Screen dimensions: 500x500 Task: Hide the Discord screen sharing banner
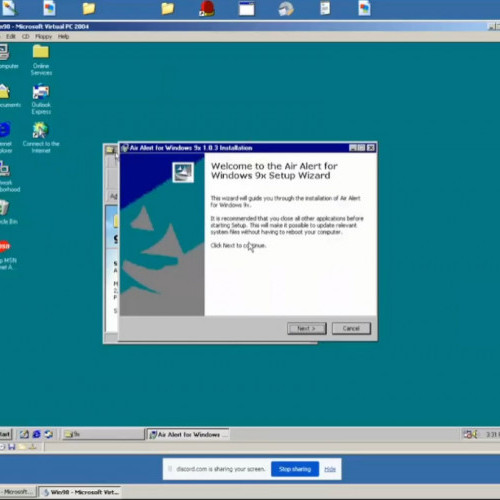pyautogui.click(x=330, y=469)
